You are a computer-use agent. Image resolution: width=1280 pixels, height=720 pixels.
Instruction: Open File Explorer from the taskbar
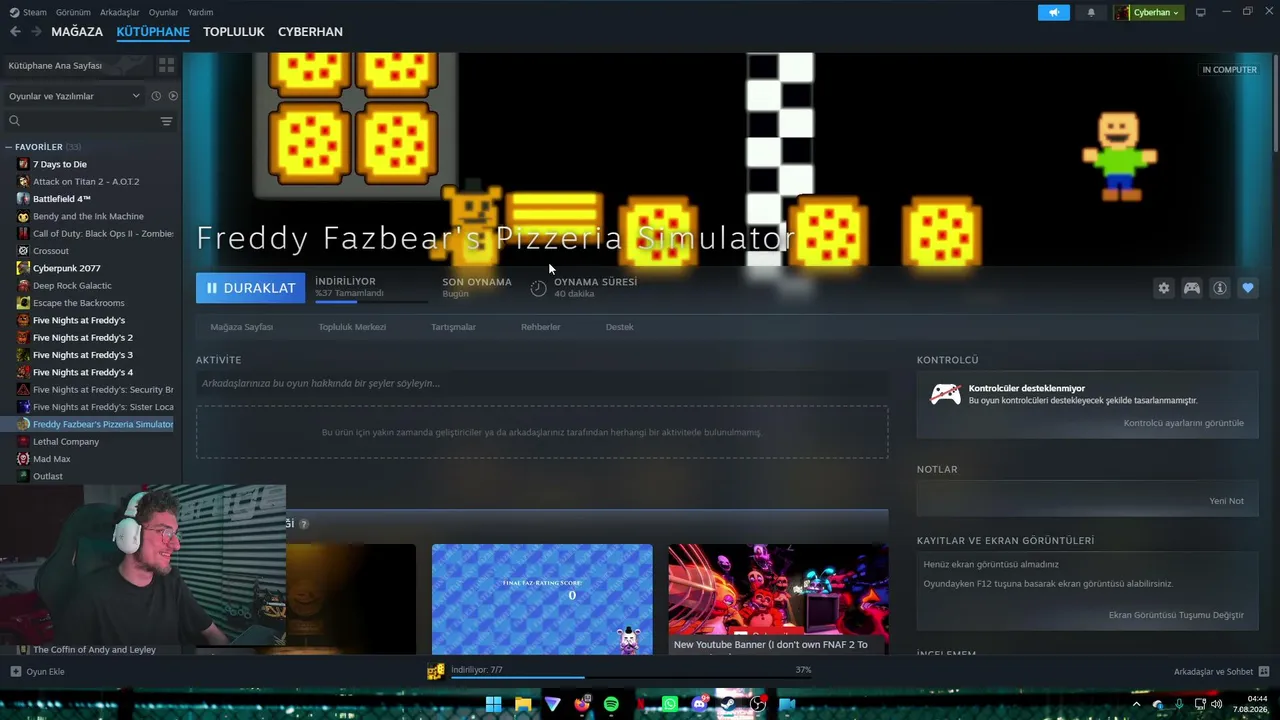[x=523, y=704]
